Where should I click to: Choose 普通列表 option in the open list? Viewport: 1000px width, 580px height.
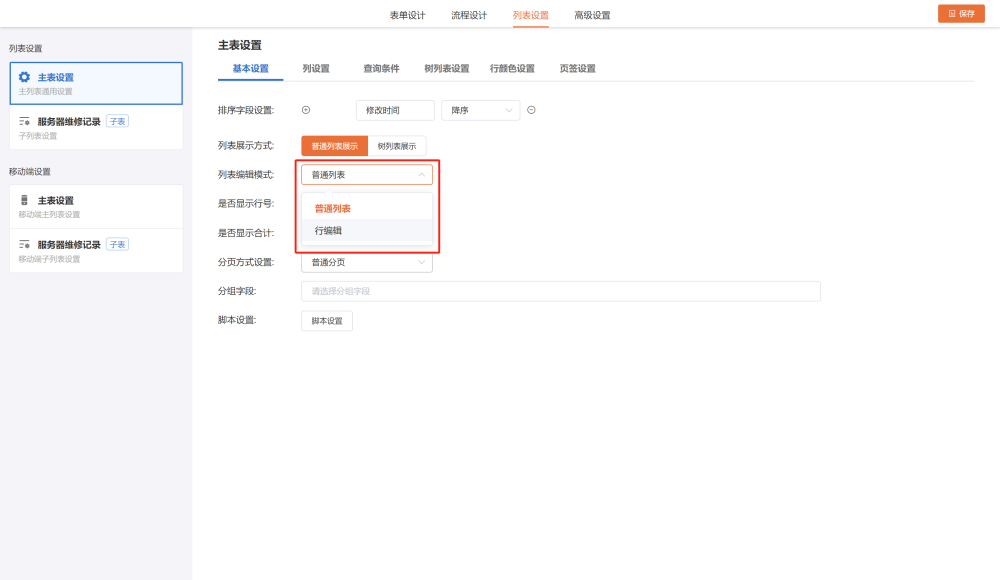click(332, 209)
